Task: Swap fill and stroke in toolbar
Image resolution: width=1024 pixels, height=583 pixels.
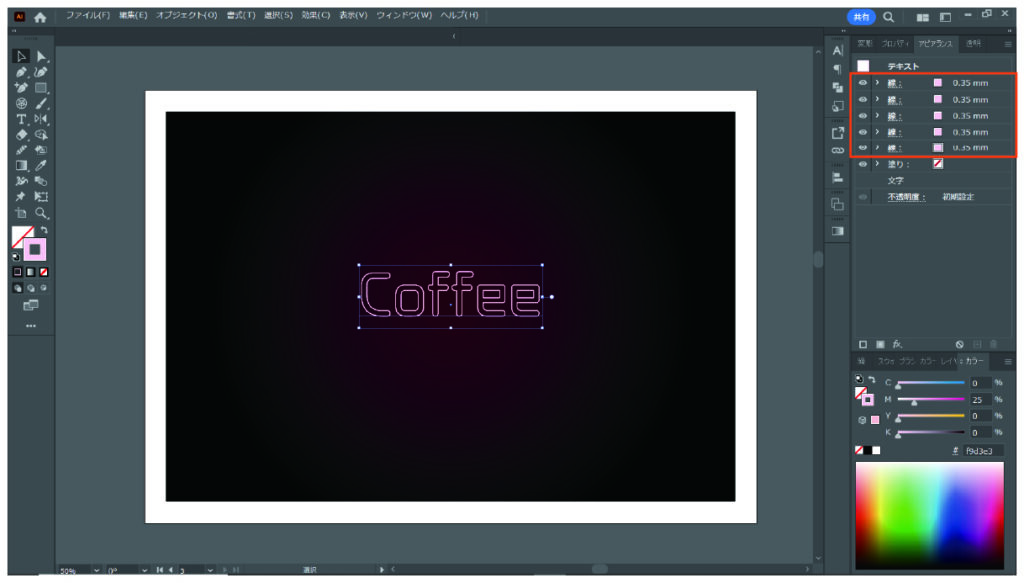Action: tap(44, 230)
